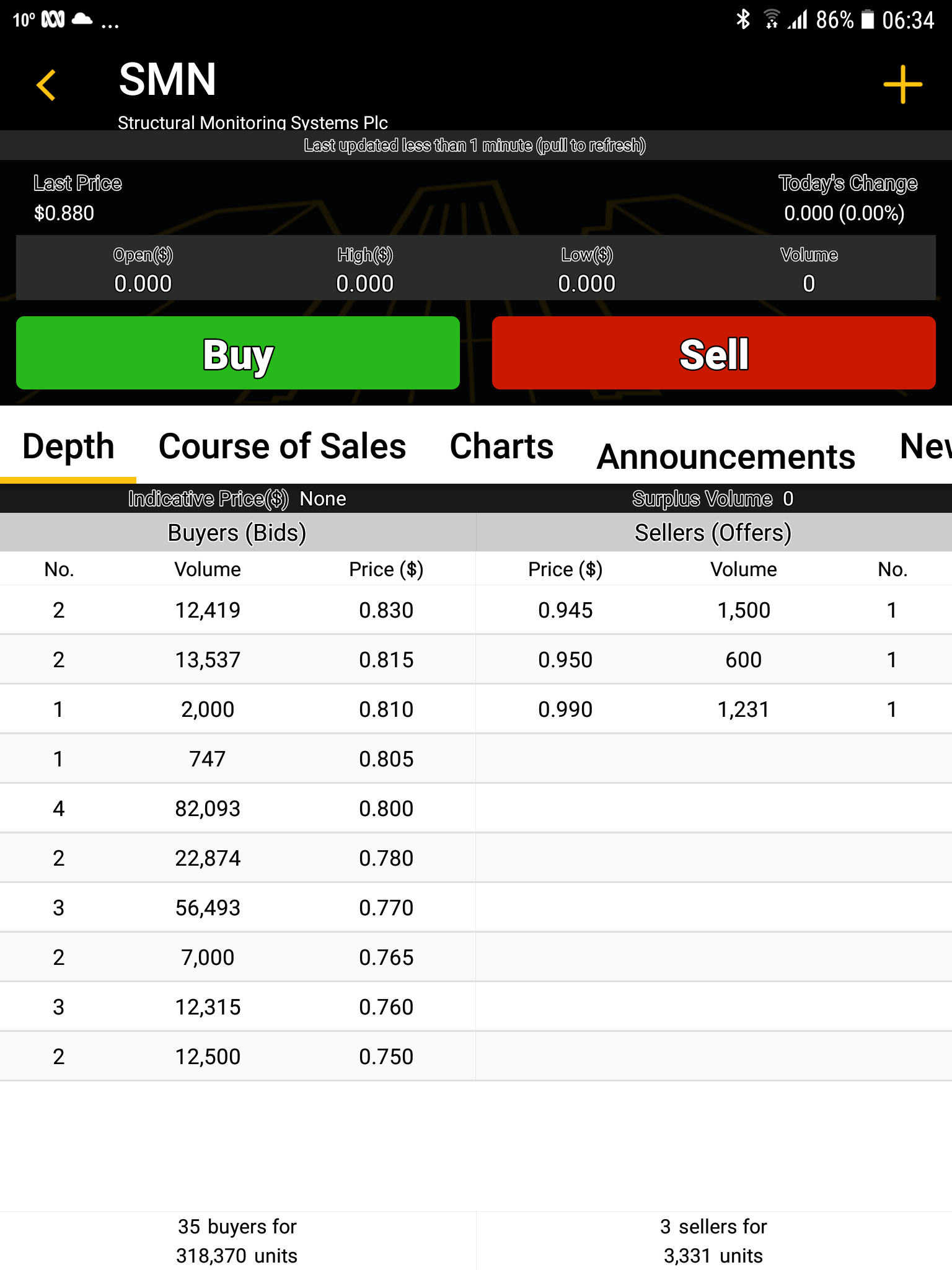952x1270 pixels.
Task: Tap the 06:34 clock
Action: pos(908,20)
